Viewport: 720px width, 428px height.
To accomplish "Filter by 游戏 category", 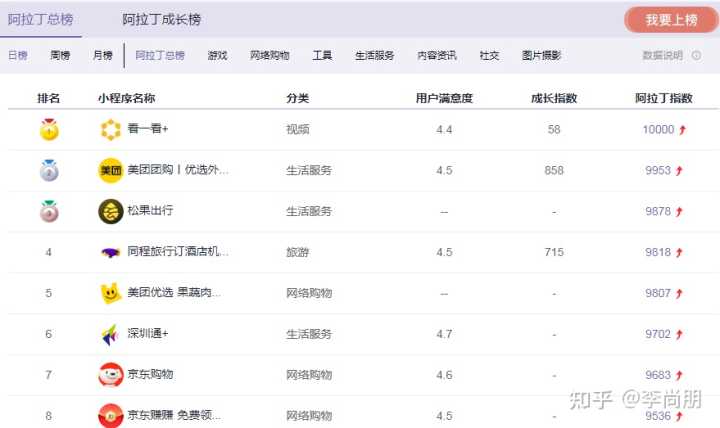I will (x=217, y=56).
